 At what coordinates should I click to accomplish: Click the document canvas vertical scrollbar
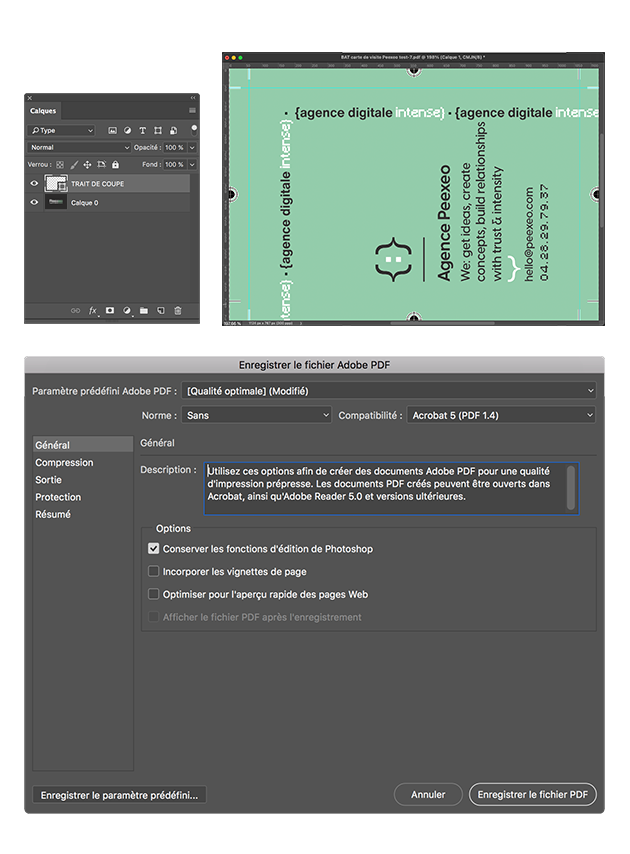(602, 180)
